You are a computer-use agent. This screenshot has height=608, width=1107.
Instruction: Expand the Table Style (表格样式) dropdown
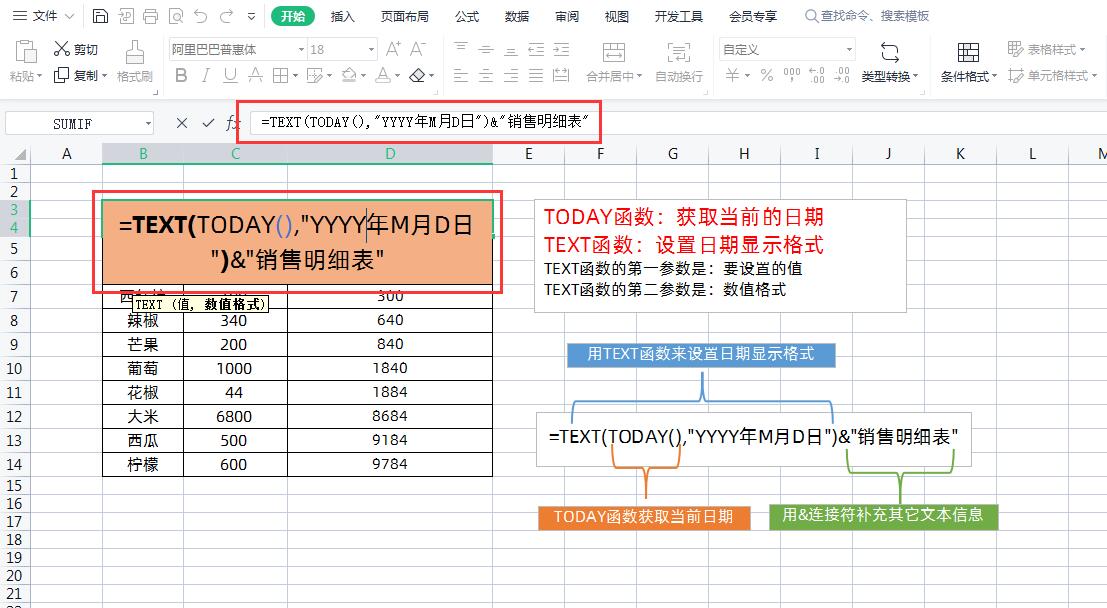point(1083,49)
